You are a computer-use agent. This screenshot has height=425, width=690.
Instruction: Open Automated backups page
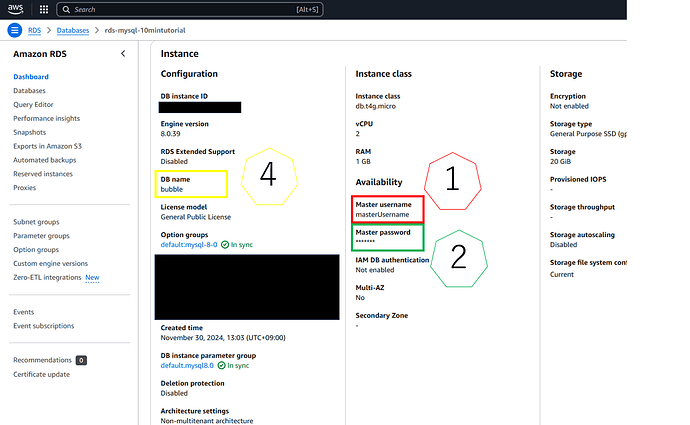pos(44,160)
